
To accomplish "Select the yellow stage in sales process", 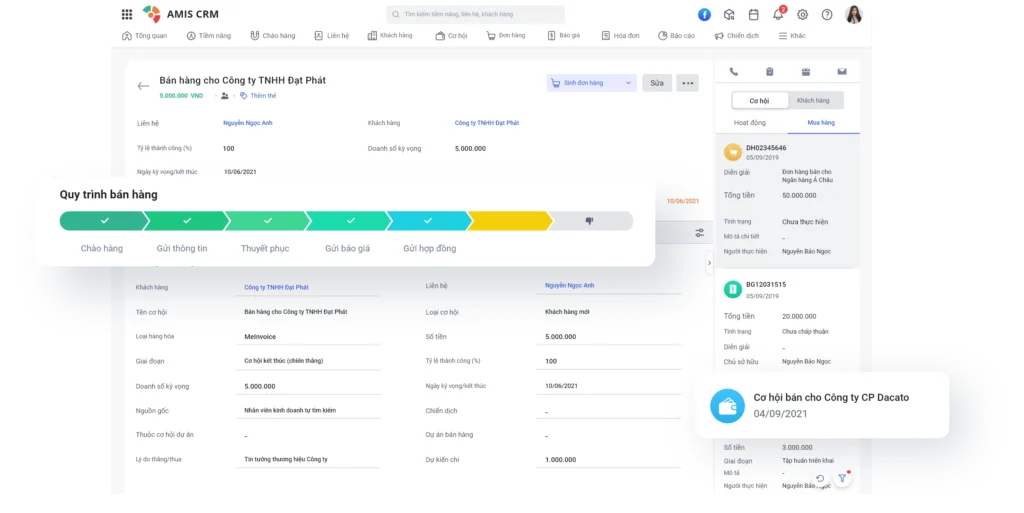I will (x=508, y=221).
